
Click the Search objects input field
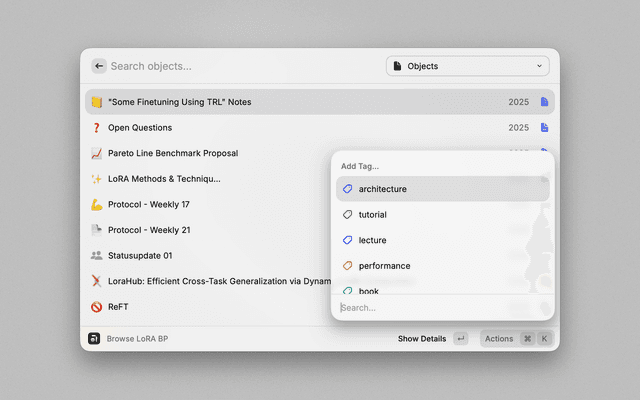[x=240, y=66]
